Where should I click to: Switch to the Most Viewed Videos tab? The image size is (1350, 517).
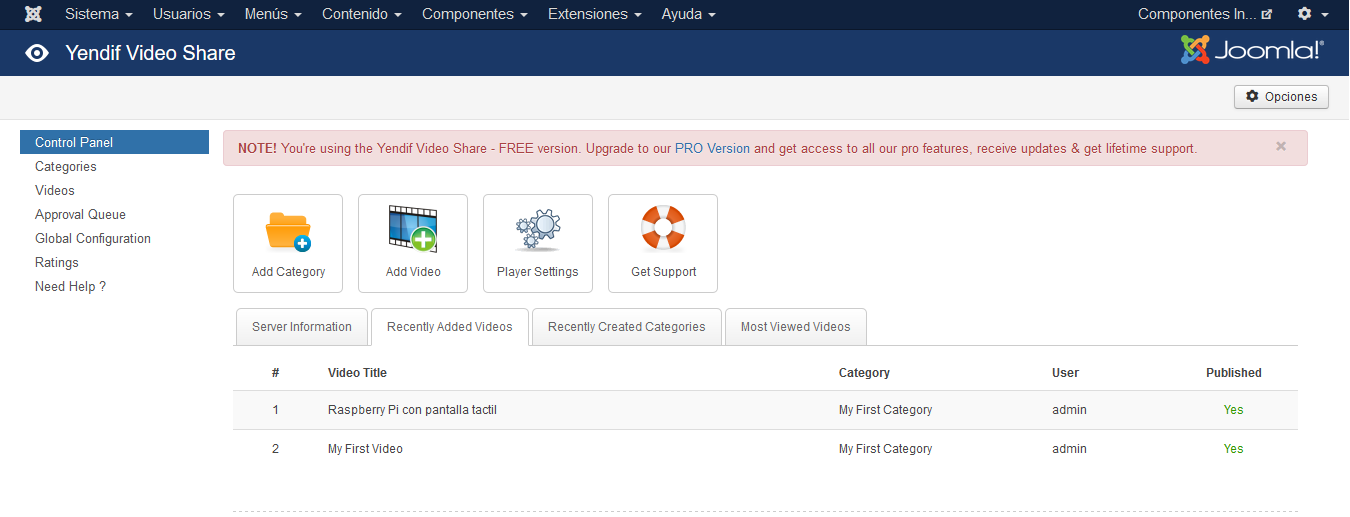click(x=795, y=327)
